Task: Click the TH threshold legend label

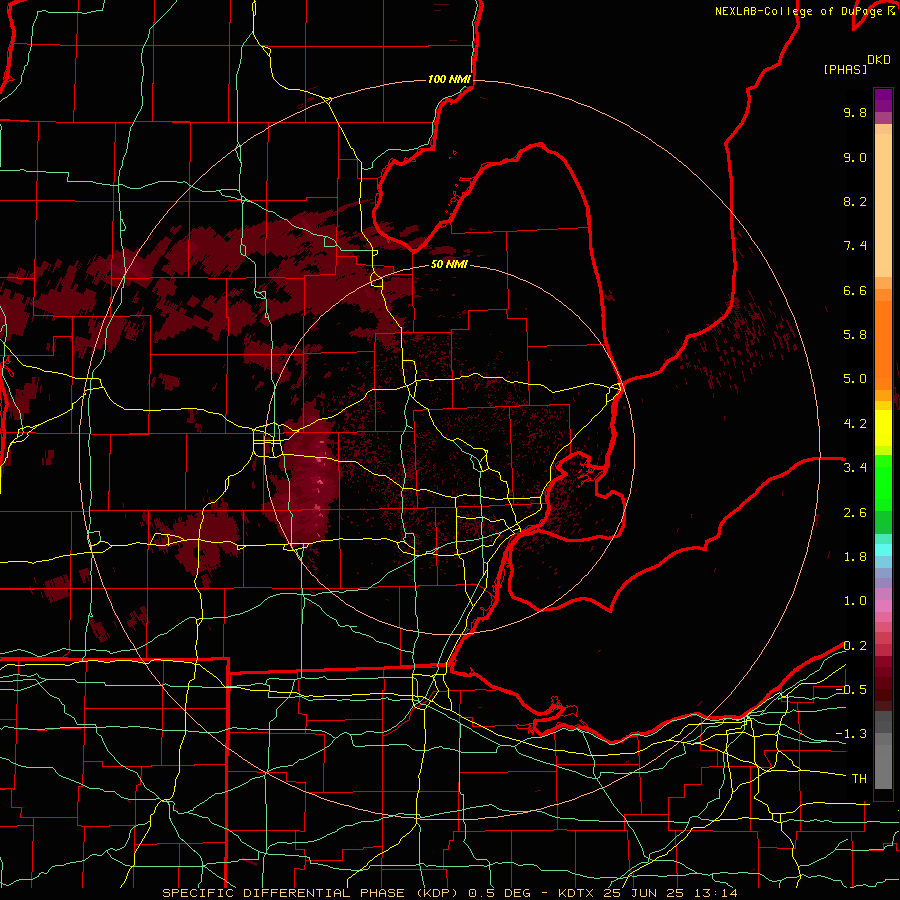Action: pyautogui.click(x=859, y=779)
